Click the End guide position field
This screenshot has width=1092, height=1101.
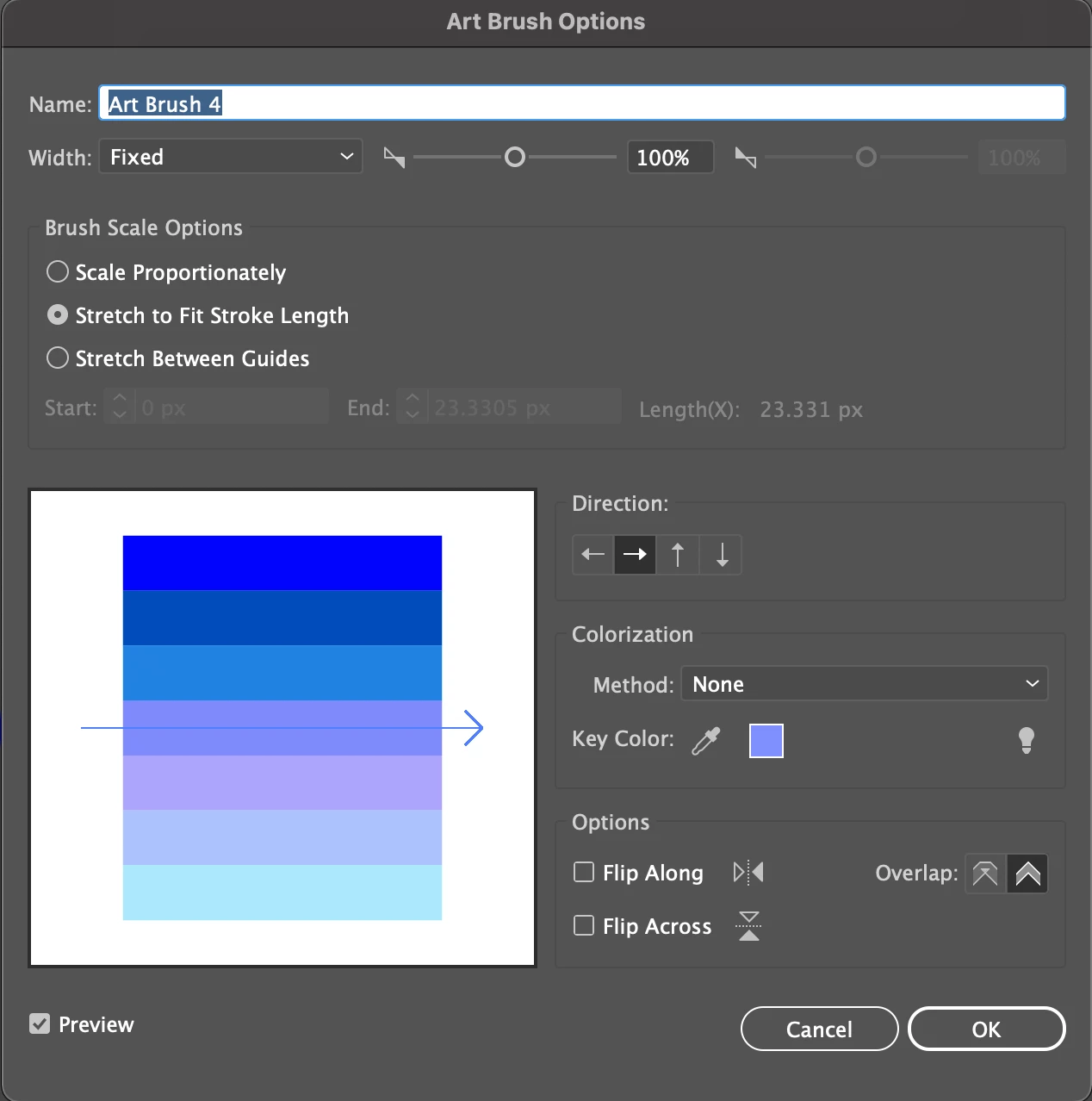(x=524, y=407)
